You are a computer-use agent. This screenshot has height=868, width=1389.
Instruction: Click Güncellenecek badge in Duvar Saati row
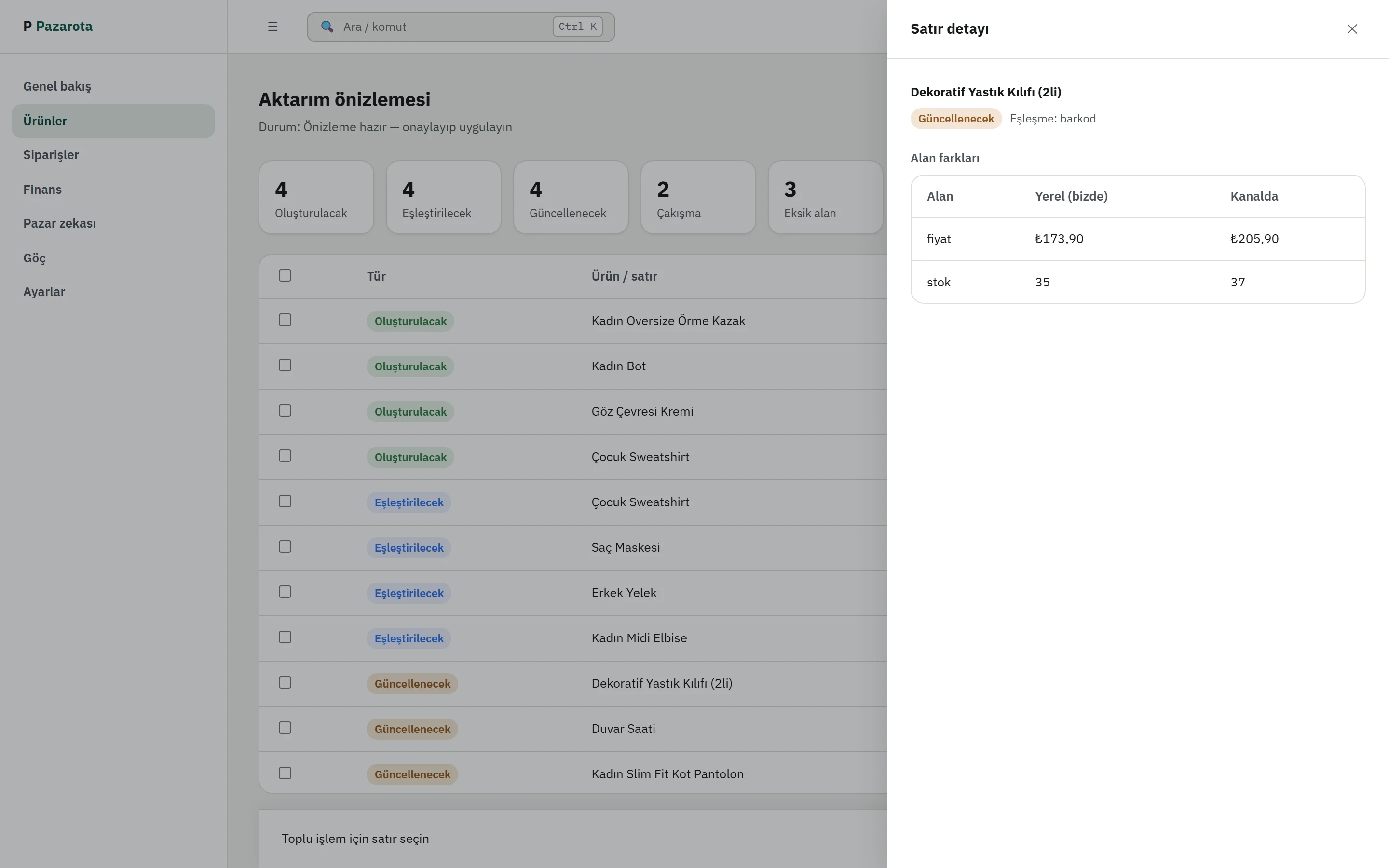[x=412, y=729]
